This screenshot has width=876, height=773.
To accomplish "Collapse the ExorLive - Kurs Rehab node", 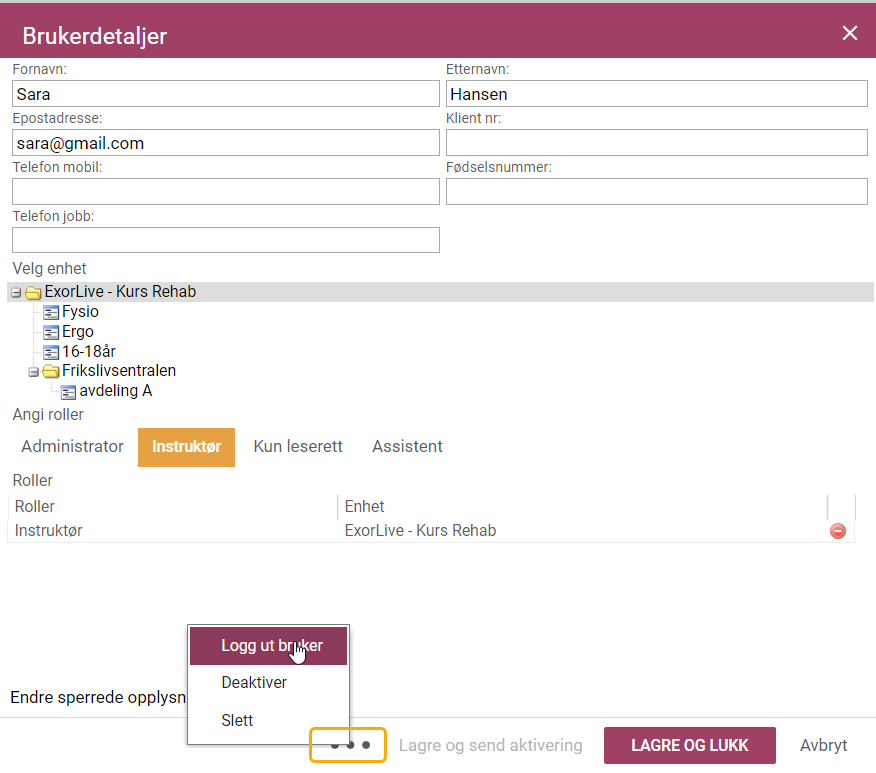I will pos(16,292).
